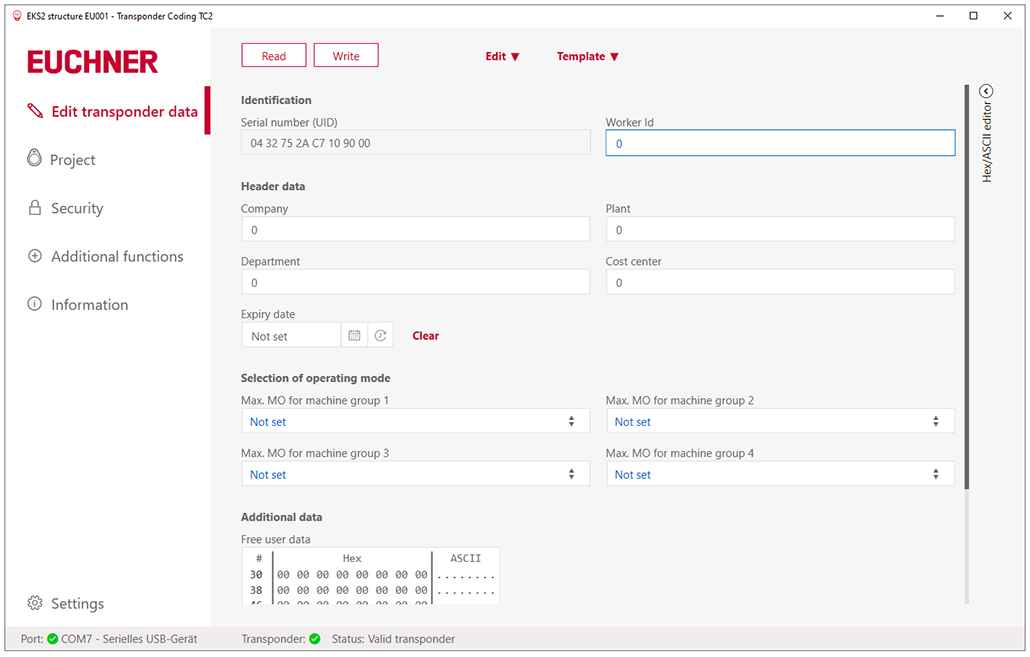Image resolution: width=1030 pixels, height=657 pixels.
Task: Click the Settings gear icon
Action: pos(35,603)
